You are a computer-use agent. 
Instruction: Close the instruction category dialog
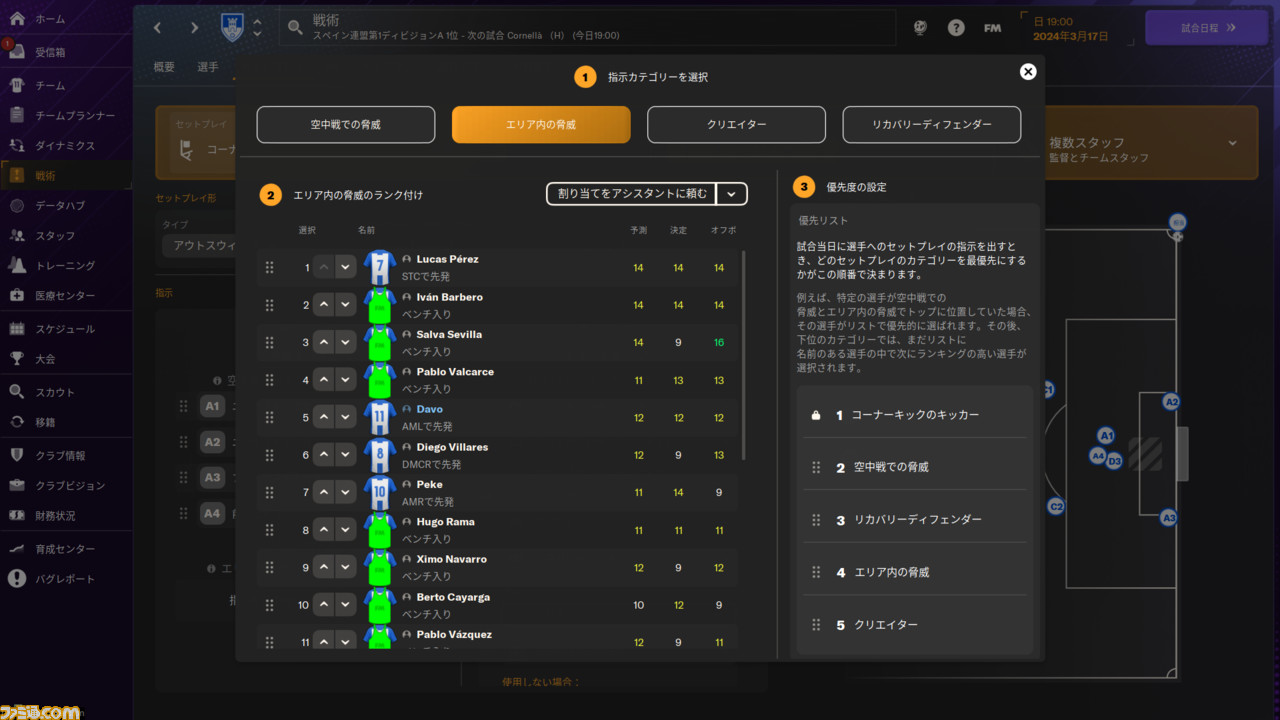(1028, 71)
